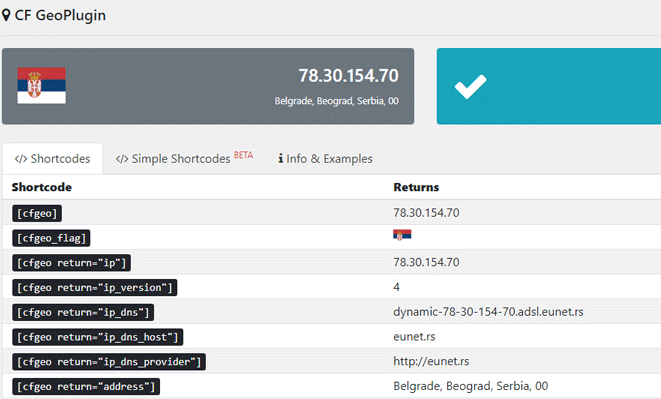
Task: Click dynamic-78-30-154-70.adsl.eunet.rs value
Action: [488, 312]
